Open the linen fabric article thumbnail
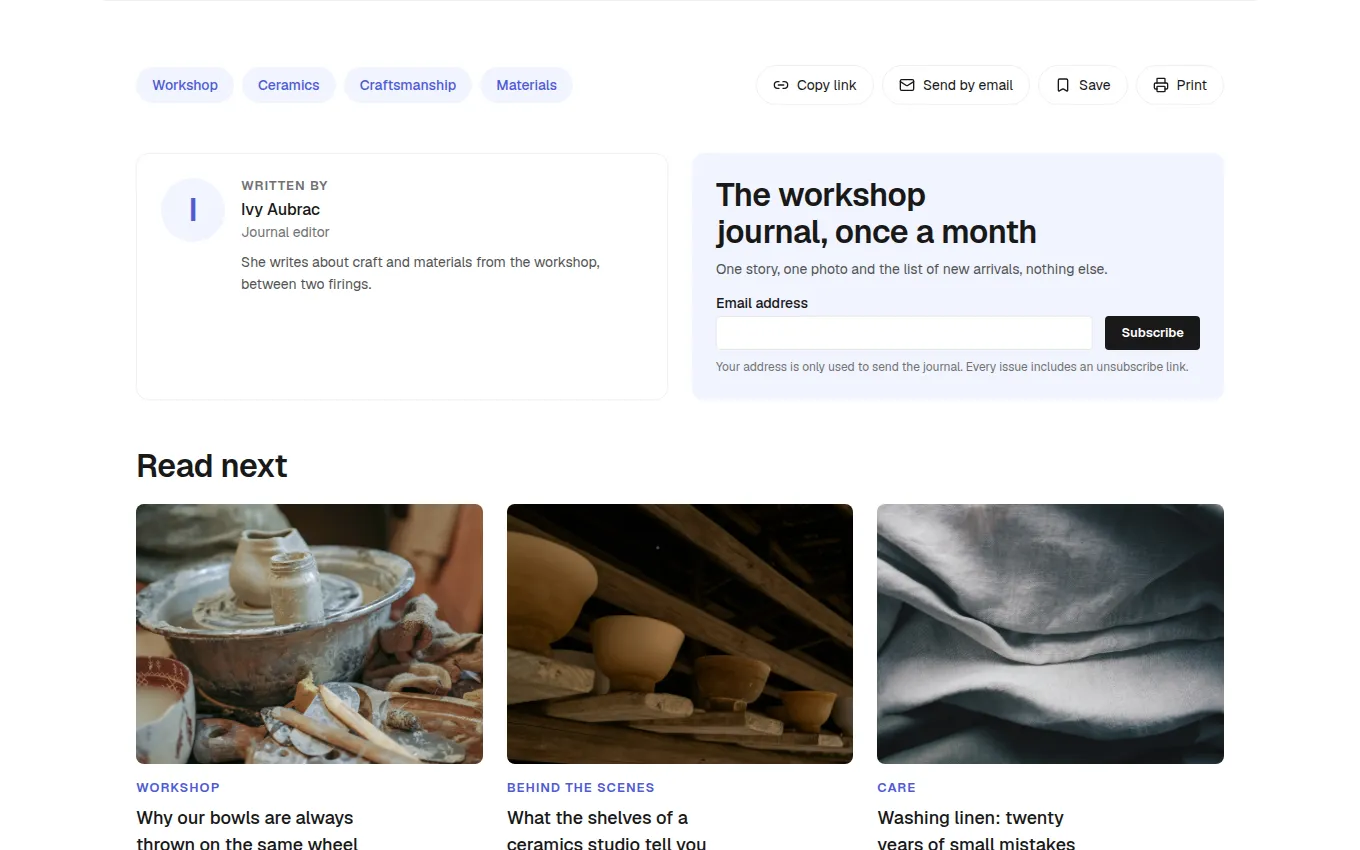1360x850 pixels. (x=1050, y=634)
